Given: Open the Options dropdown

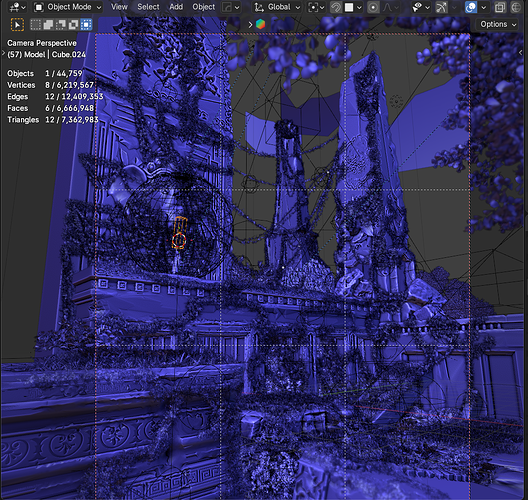Looking at the screenshot, I should click(x=498, y=24).
